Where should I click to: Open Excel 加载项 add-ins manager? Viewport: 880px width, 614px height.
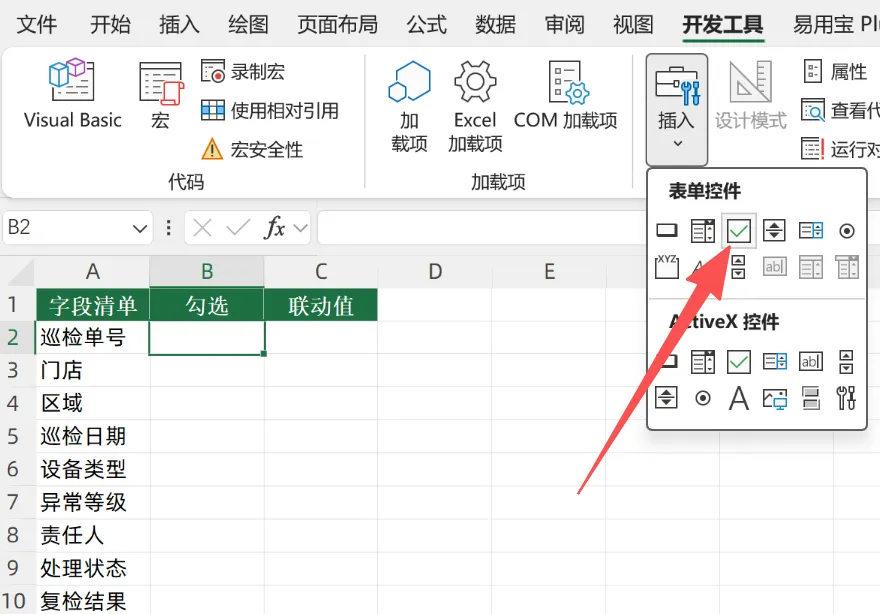[x=475, y=106]
